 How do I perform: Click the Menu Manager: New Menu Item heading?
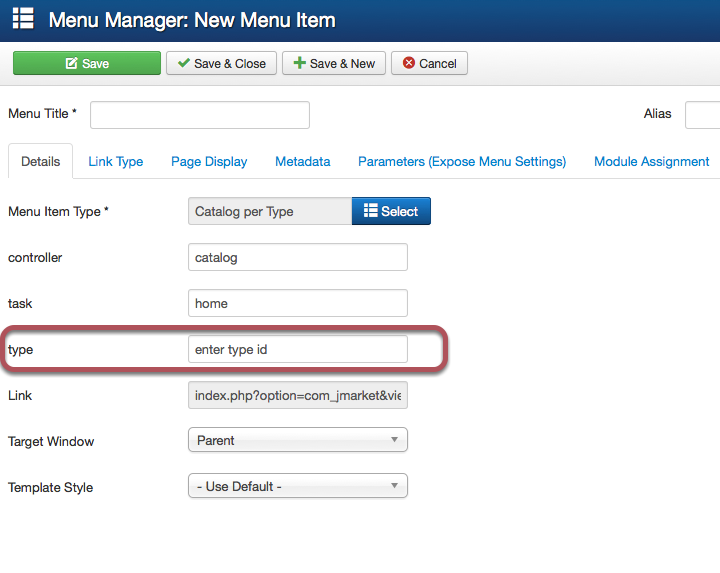coord(192,20)
